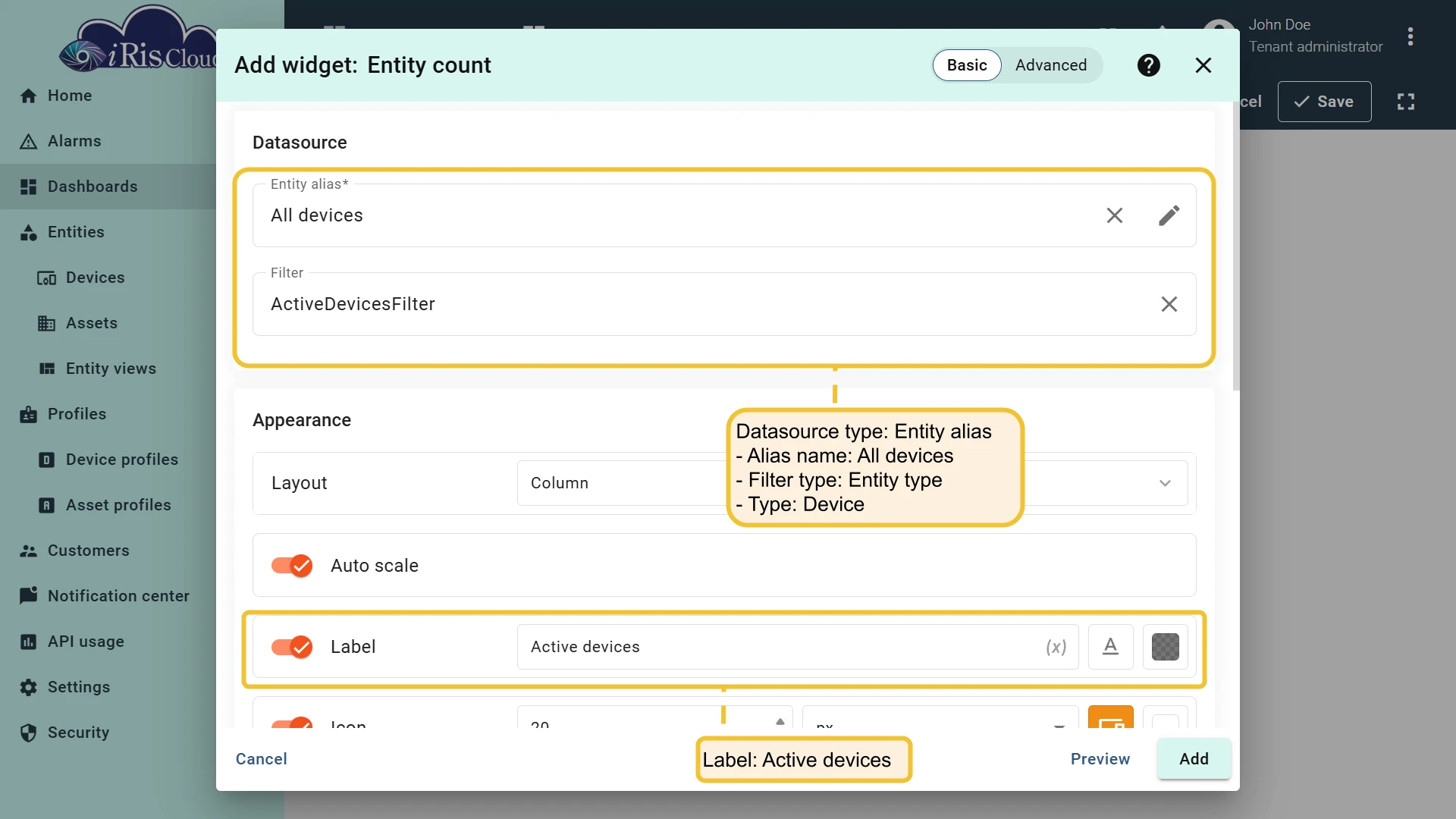Image resolution: width=1456 pixels, height=819 pixels.
Task: Click the Device profiles icon
Action: coord(47,460)
